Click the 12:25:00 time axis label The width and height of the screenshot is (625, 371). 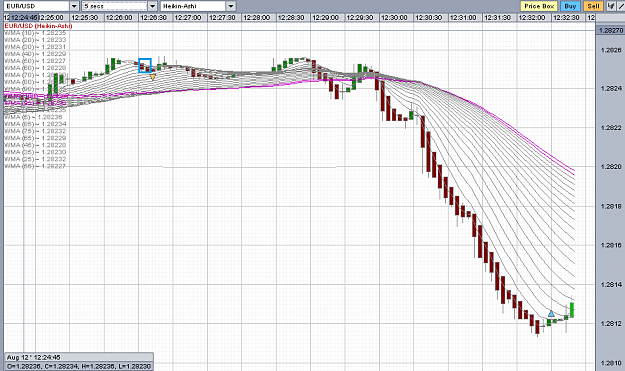coord(52,18)
